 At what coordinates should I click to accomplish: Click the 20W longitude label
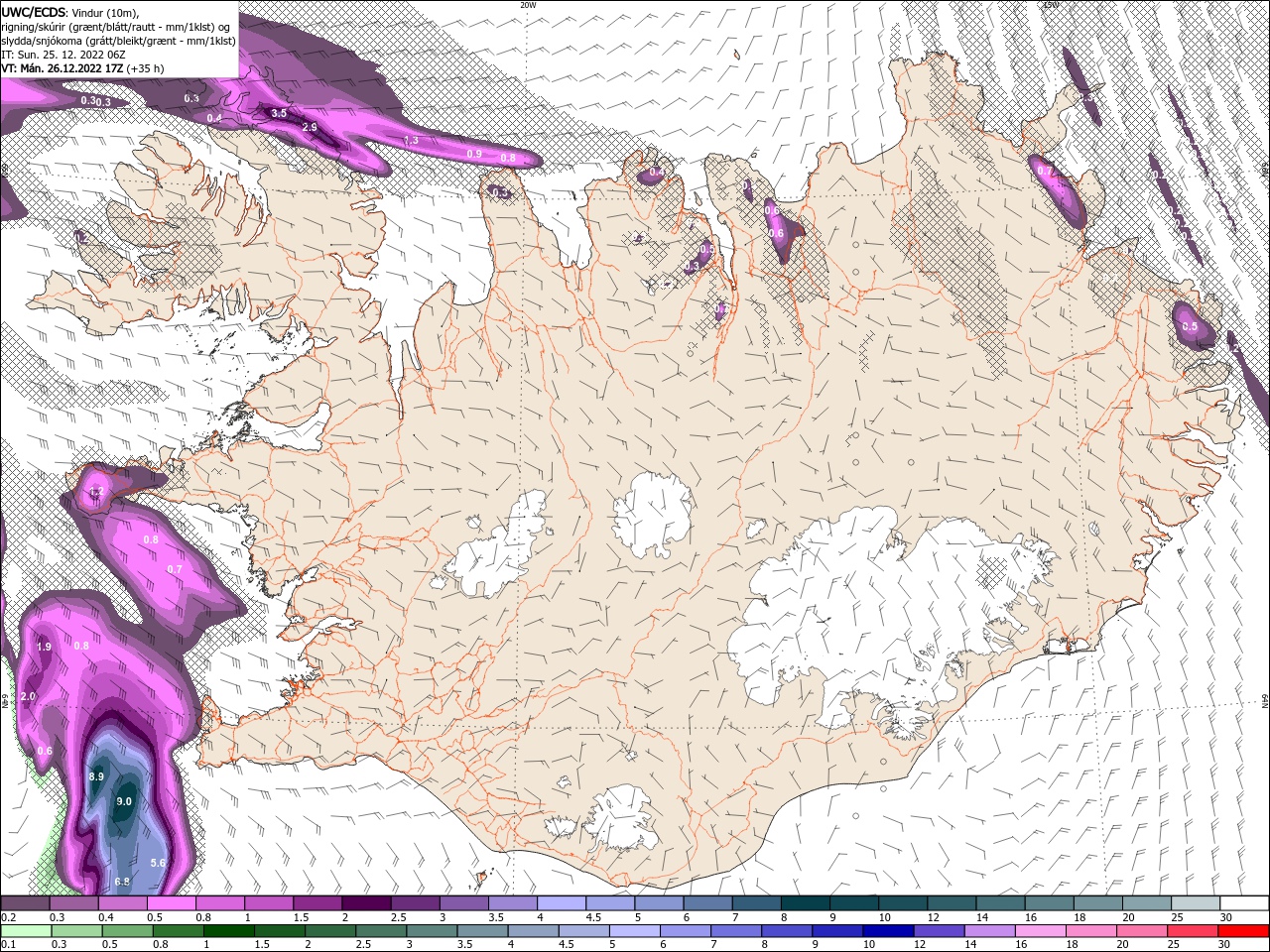click(528, 5)
